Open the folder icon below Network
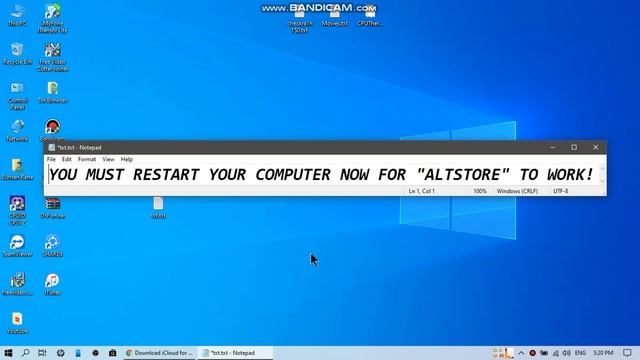640x360 pixels. tap(17, 169)
